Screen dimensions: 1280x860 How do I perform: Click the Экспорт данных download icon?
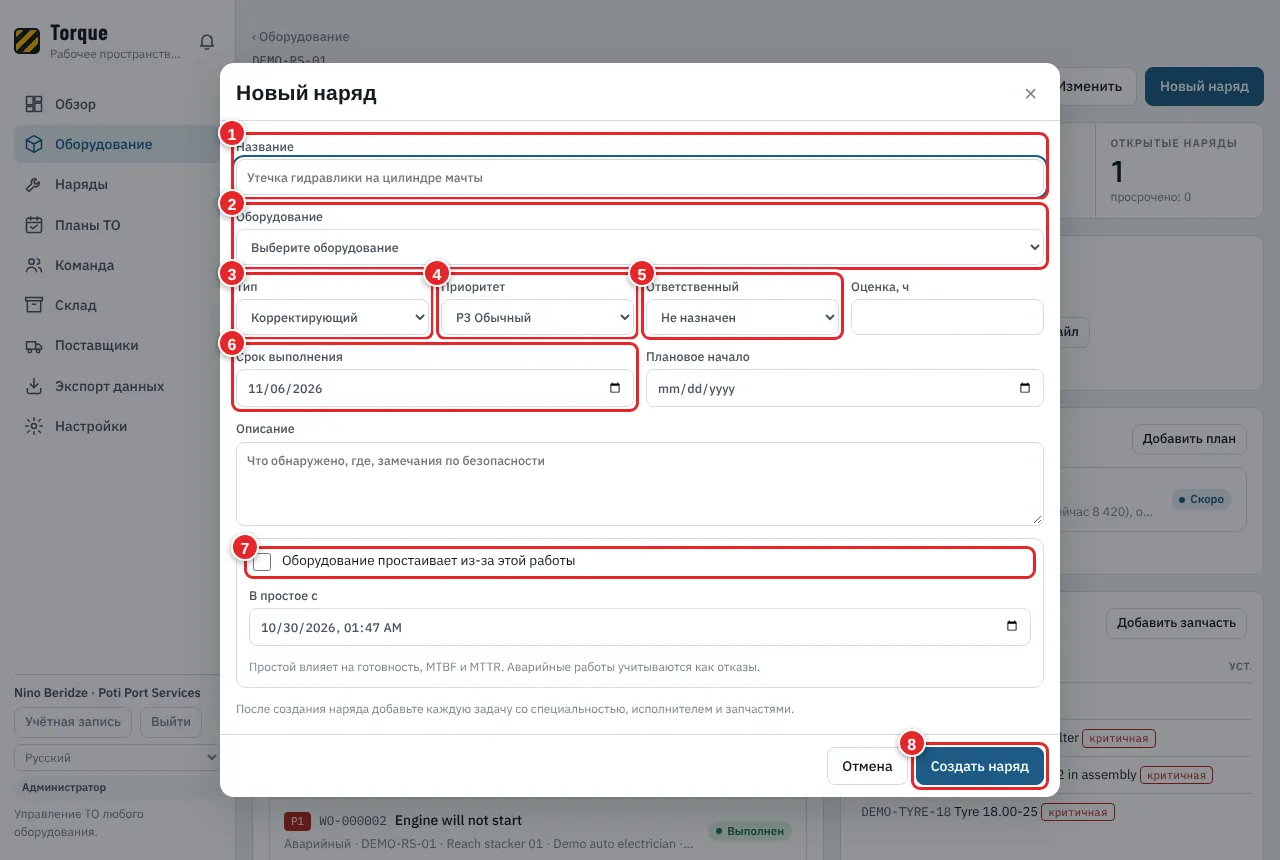click(x=34, y=386)
